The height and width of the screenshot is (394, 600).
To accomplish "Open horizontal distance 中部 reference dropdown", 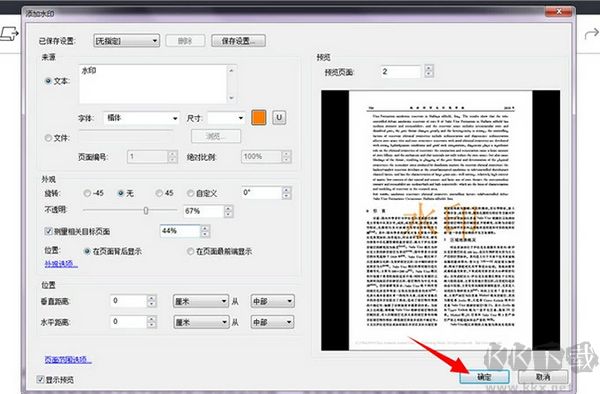I will pyautogui.click(x=272, y=322).
